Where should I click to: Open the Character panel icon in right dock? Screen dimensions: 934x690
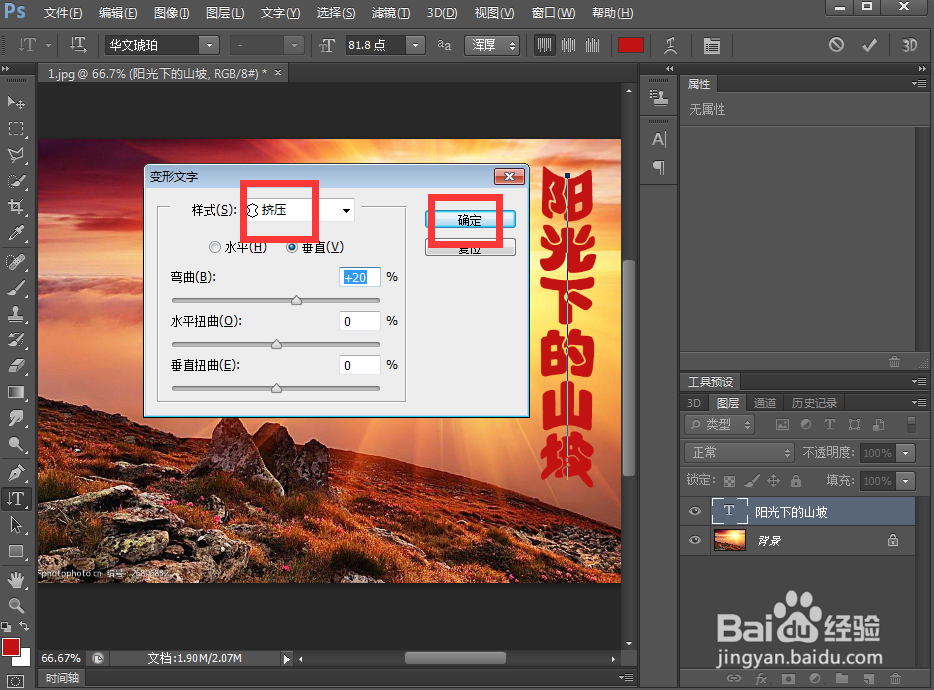658,140
